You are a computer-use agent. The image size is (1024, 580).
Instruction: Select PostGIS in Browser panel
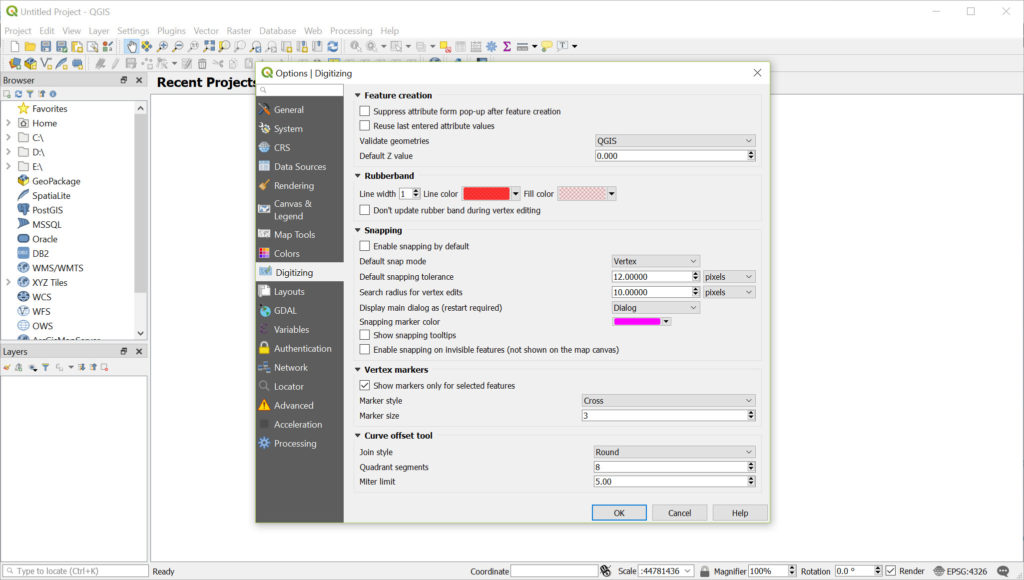(x=48, y=210)
